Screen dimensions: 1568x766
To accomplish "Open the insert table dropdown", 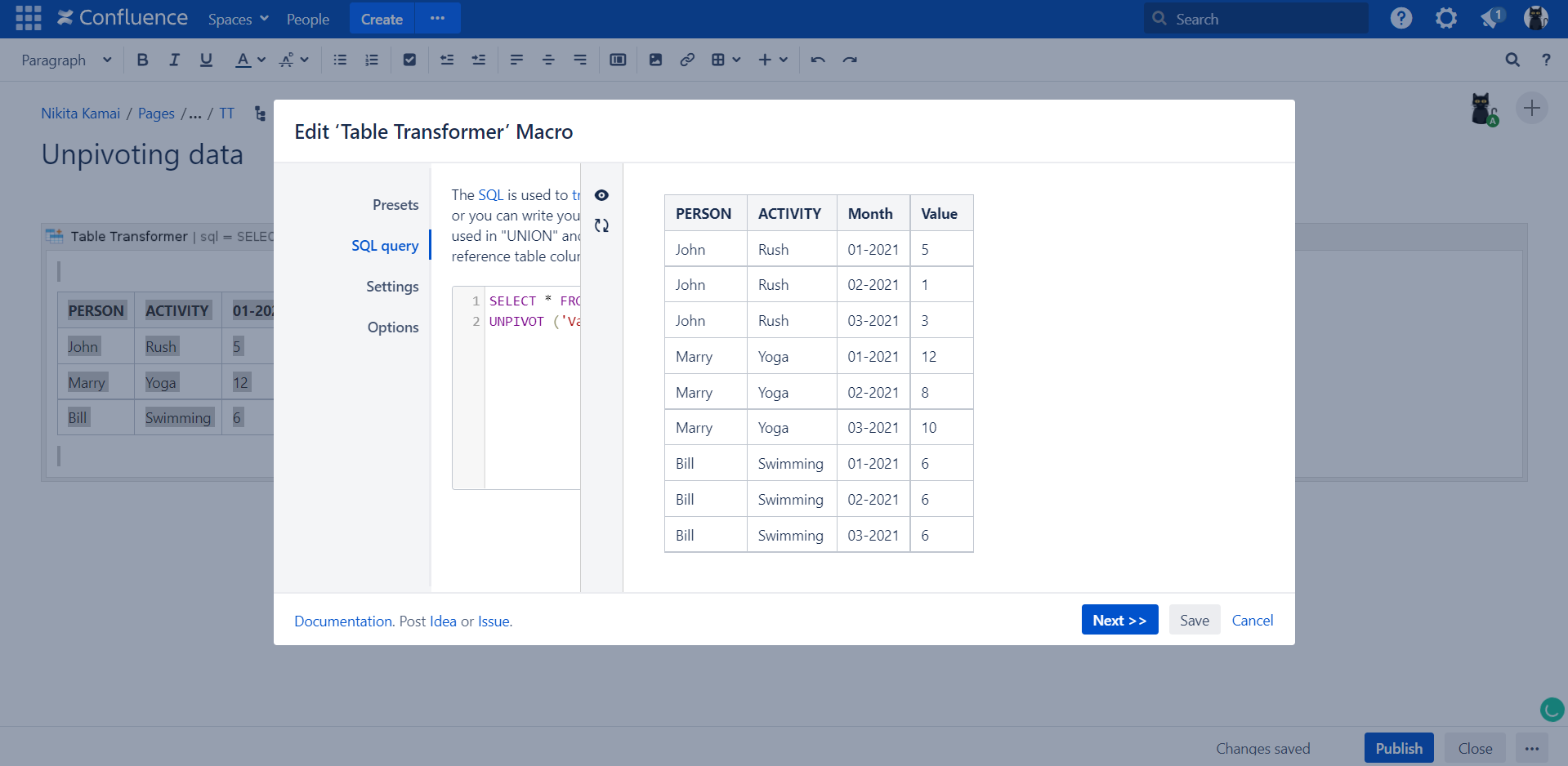I will (x=726, y=60).
